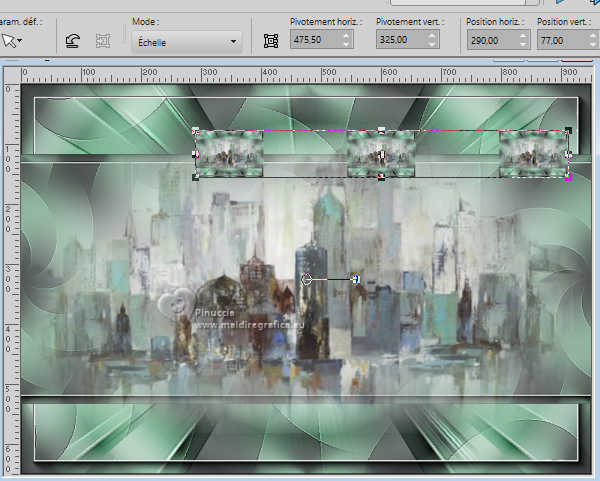Increase the Position horiz. value with up arrow
Viewport: 600px width, 481px height.
point(524,36)
